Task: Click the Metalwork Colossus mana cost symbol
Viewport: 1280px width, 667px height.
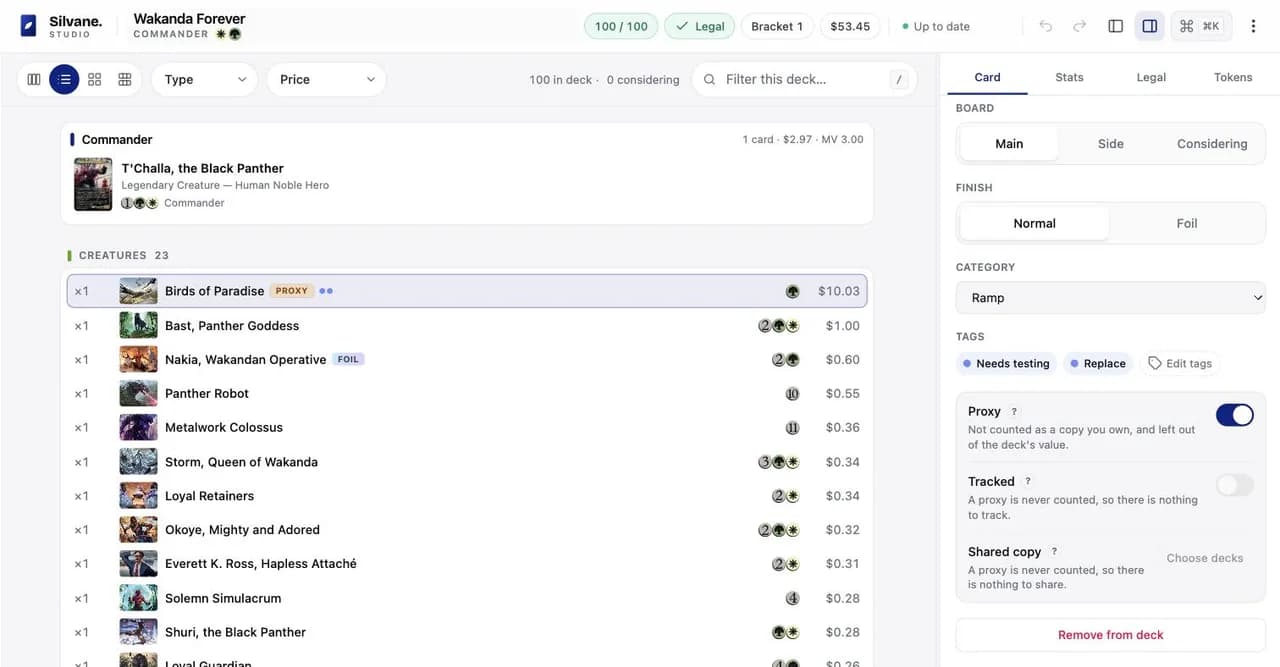Action: pyautogui.click(x=792, y=428)
